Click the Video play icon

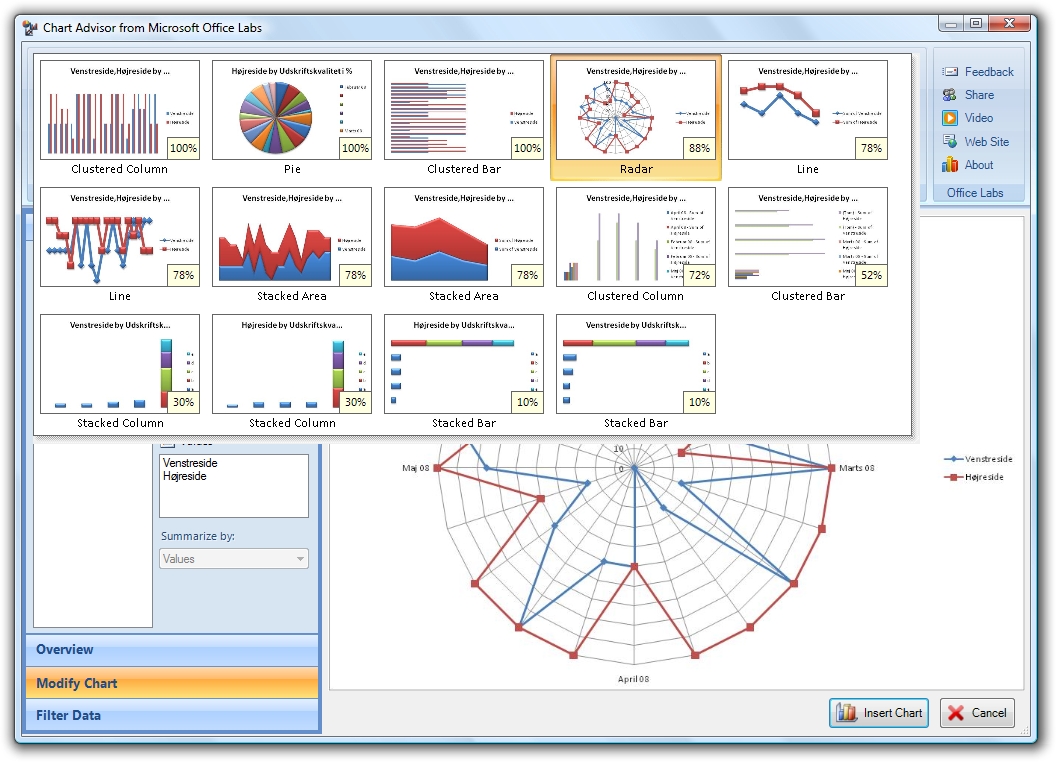(950, 118)
